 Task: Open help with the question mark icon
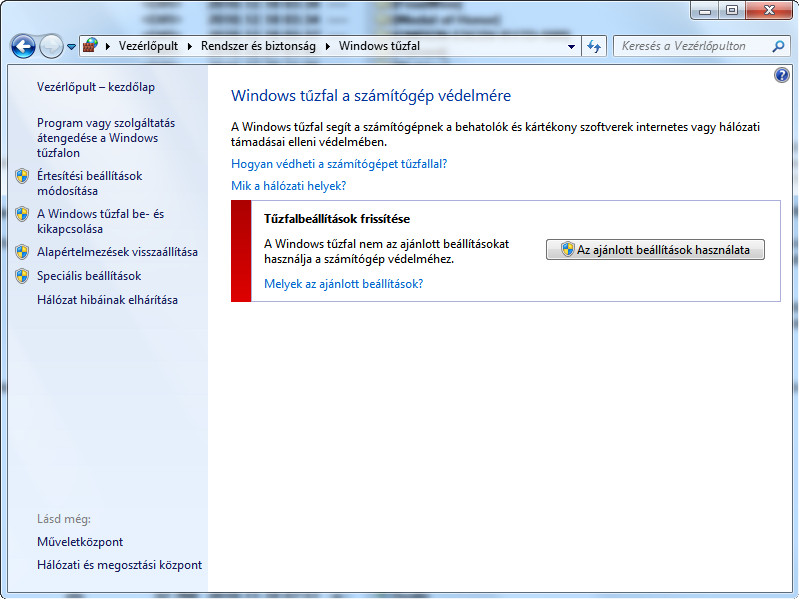pyautogui.click(x=782, y=75)
